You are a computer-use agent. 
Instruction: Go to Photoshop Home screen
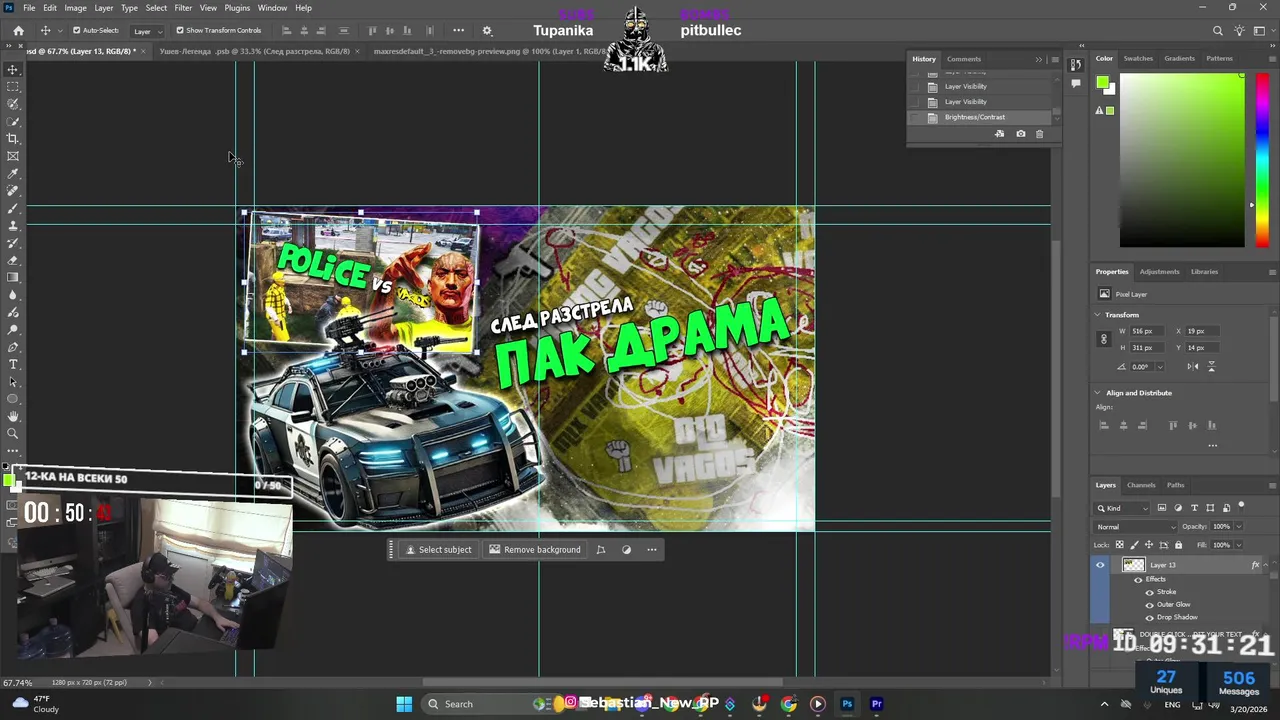click(18, 31)
